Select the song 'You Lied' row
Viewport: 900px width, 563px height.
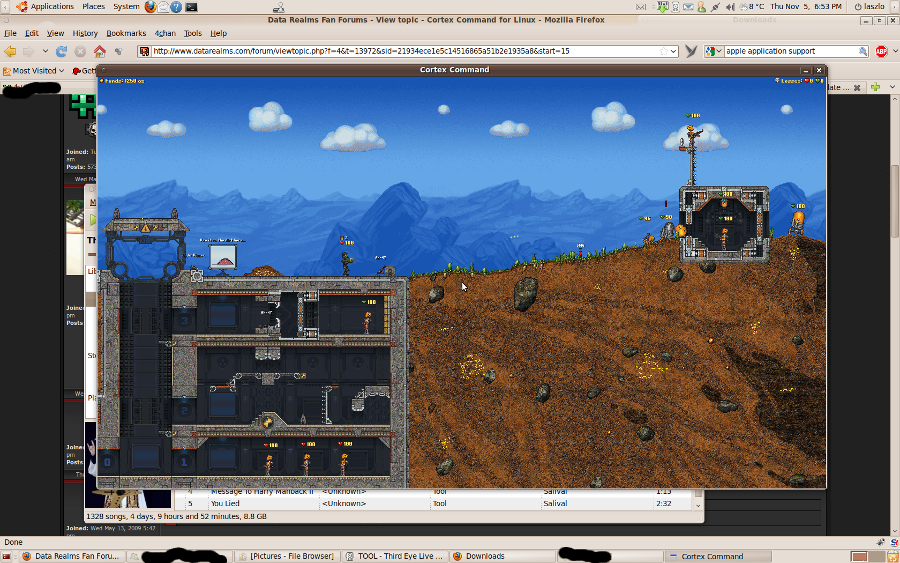(x=225, y=503)
